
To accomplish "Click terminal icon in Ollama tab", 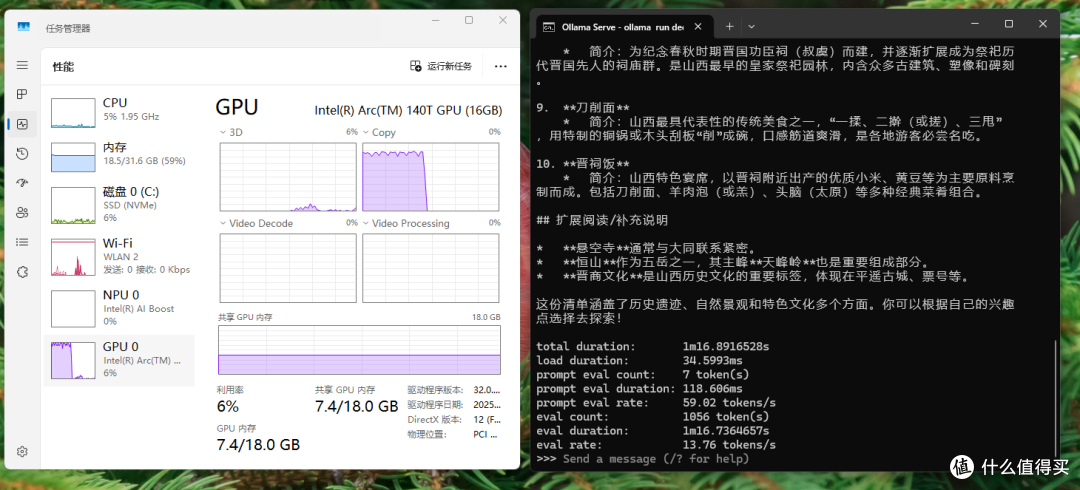I will coord(549,28).
